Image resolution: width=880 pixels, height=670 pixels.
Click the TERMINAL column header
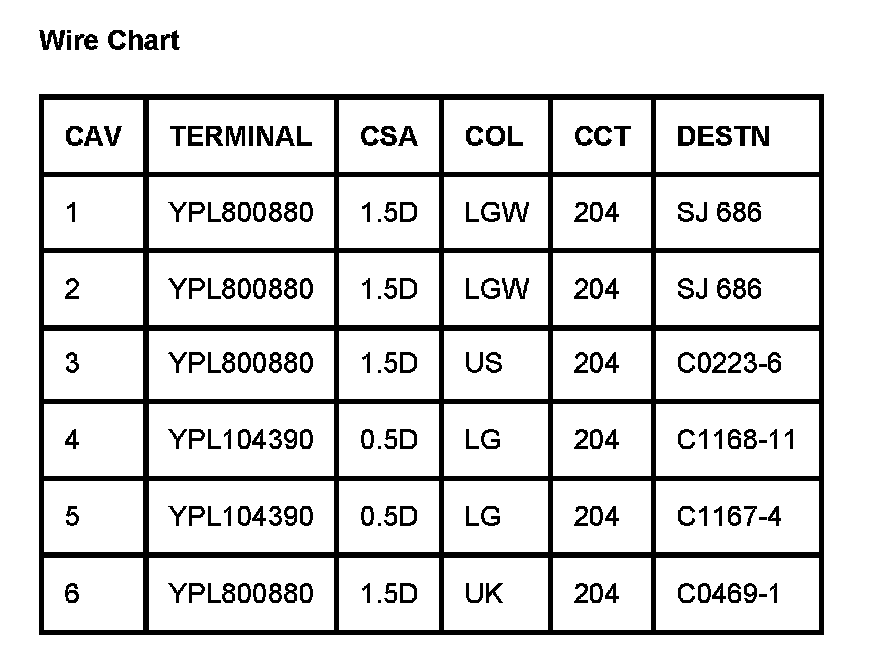pyautogui.click(x=240, y=136)
